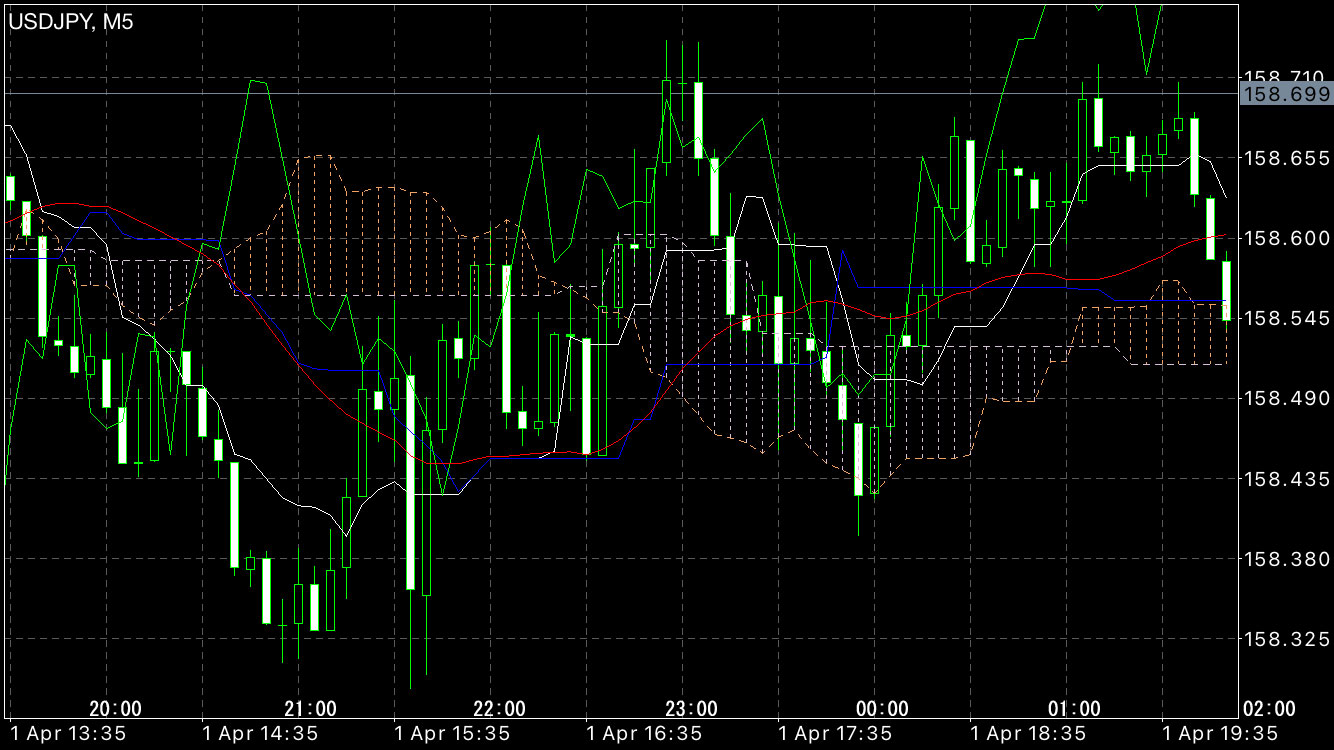This screenshot has width=1334, height=750.
Task: Click the 20:00 time axis label
Action: coord(115,709)
